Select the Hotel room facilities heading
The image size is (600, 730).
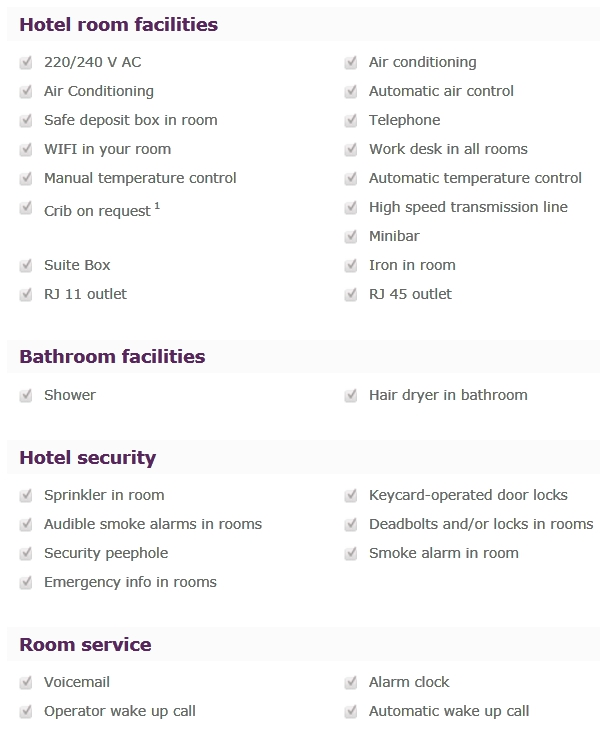tap(119, 25)
